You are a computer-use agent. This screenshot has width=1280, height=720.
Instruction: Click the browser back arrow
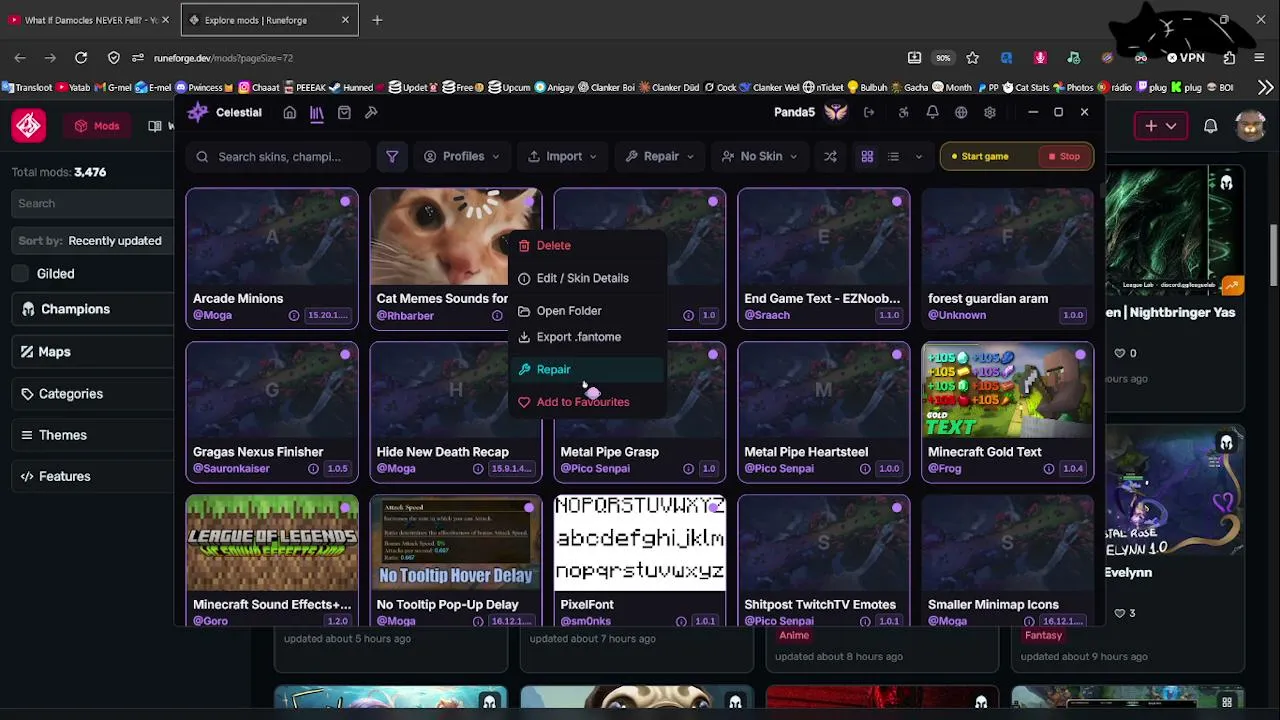point(20,58)
